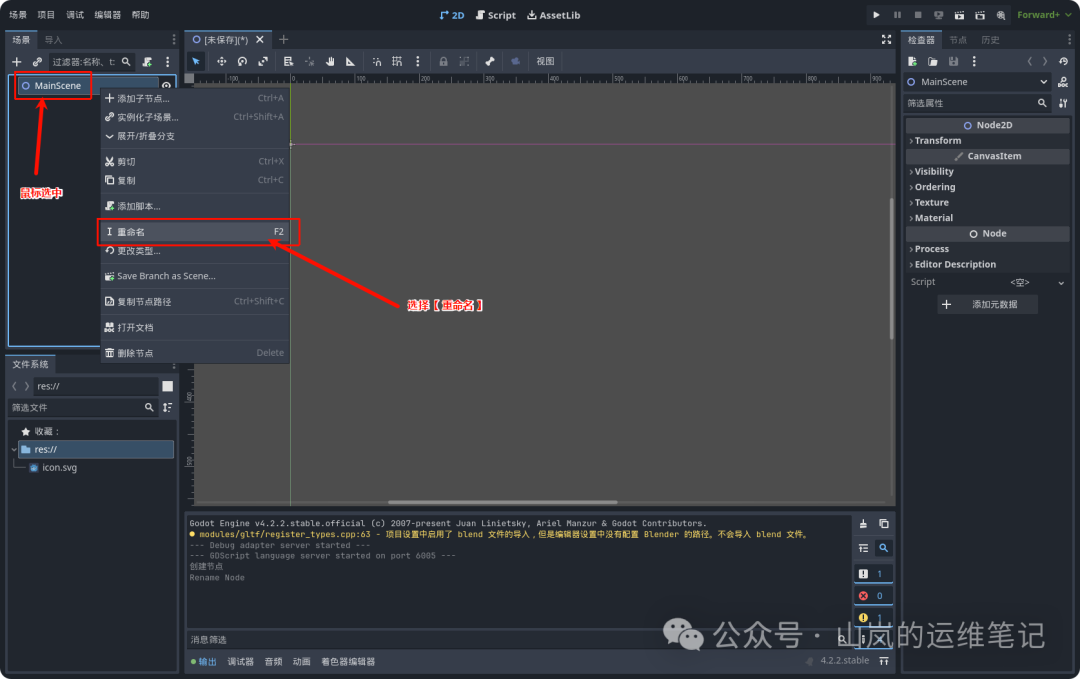The width and height of the screenshot is (1080, 679).
Task: Toggle MainScene visibility eye icon
Action: [166, 86]
